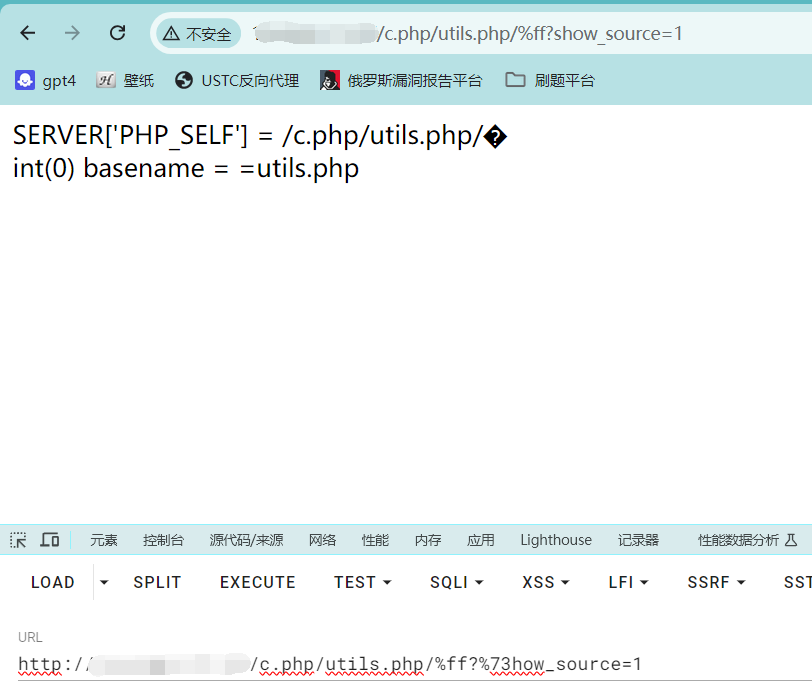812x683 pixels.
Task: Open the LFI dropdown menu
Action: (x=628, y=582)
